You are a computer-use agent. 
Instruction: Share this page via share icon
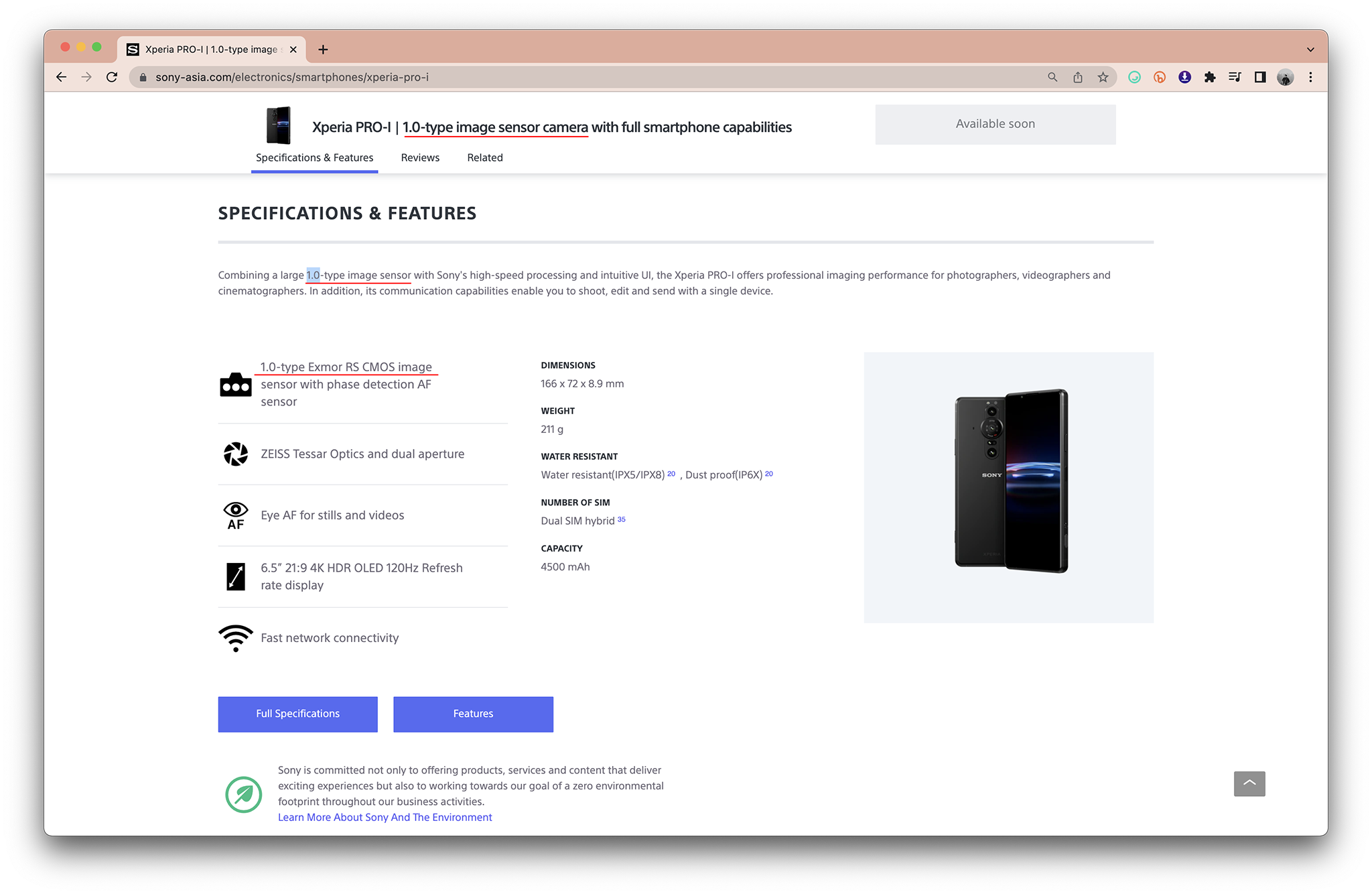click(x=1078, y=77)
